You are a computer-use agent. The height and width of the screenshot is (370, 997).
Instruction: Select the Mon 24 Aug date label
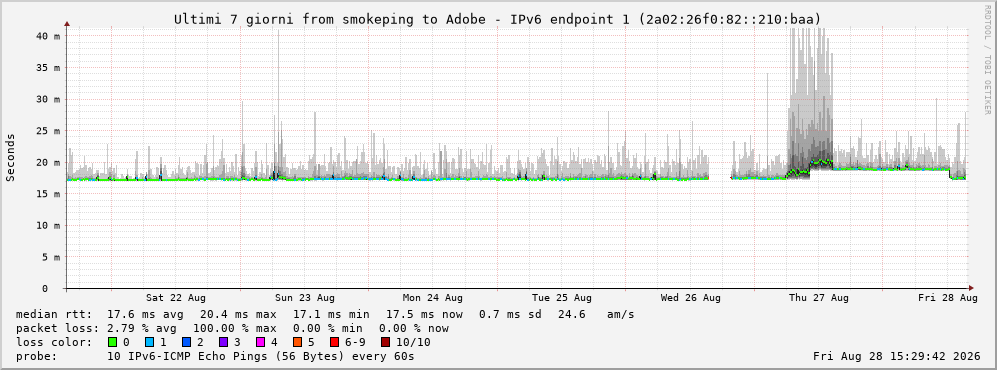coord(432,298)
